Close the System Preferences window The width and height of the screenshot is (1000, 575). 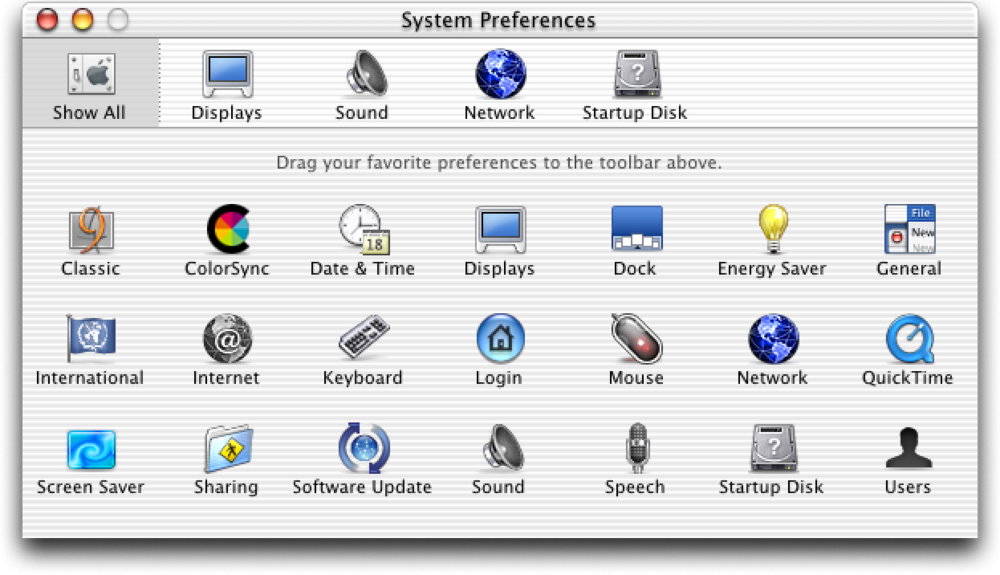(47, 20)
